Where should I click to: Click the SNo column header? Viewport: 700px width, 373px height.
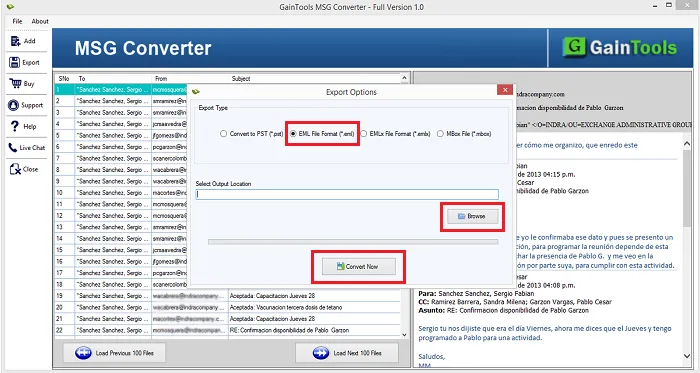click(64, 79)
